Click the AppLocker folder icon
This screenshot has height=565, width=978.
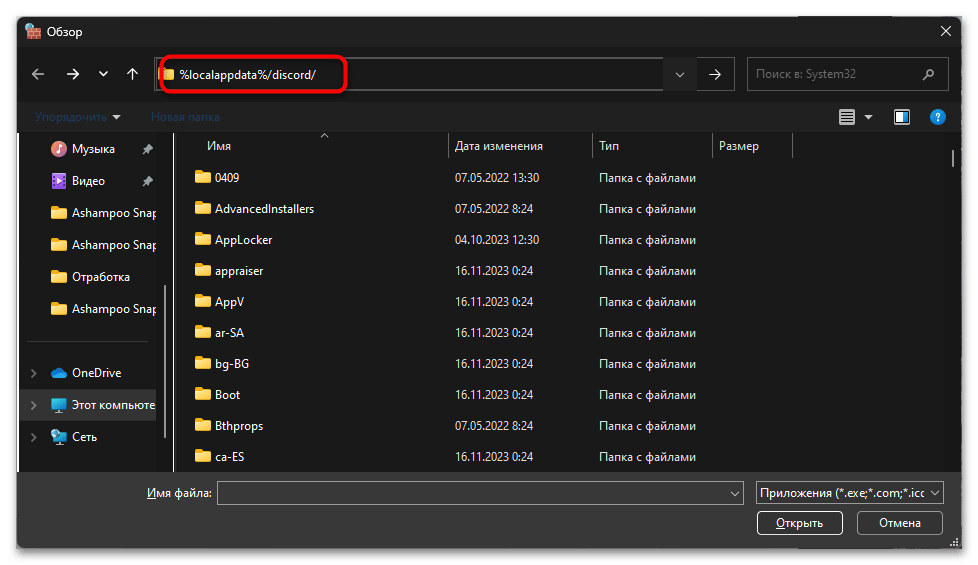[x=202, y=239]
